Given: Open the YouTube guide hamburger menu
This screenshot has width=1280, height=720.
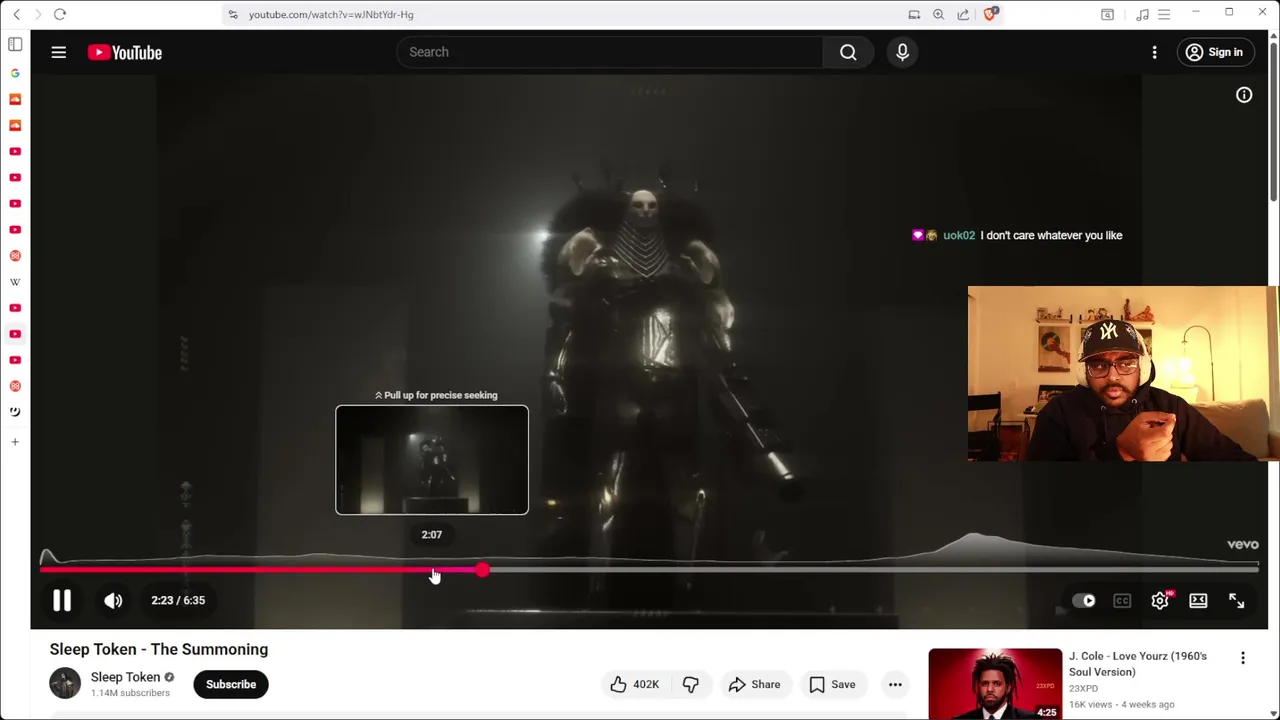Looking at the screenshot, I should coord(59,52).
